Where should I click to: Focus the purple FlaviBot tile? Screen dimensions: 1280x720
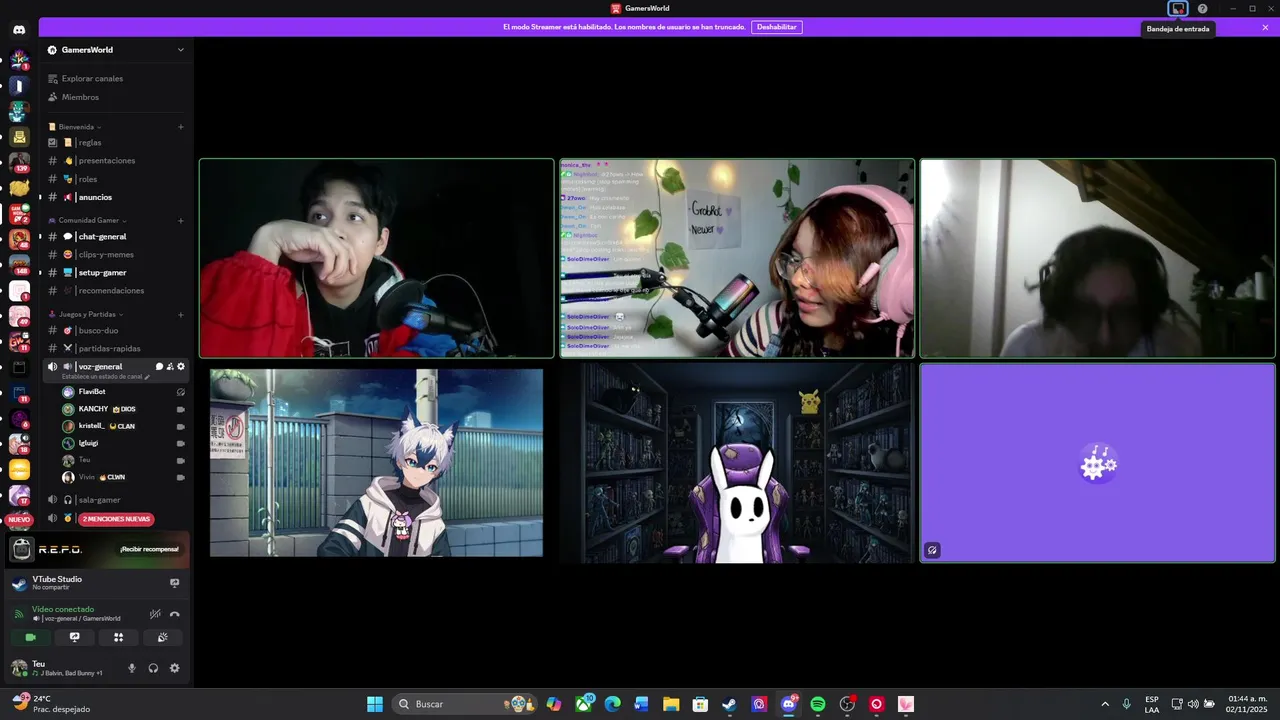[1097, 462]
